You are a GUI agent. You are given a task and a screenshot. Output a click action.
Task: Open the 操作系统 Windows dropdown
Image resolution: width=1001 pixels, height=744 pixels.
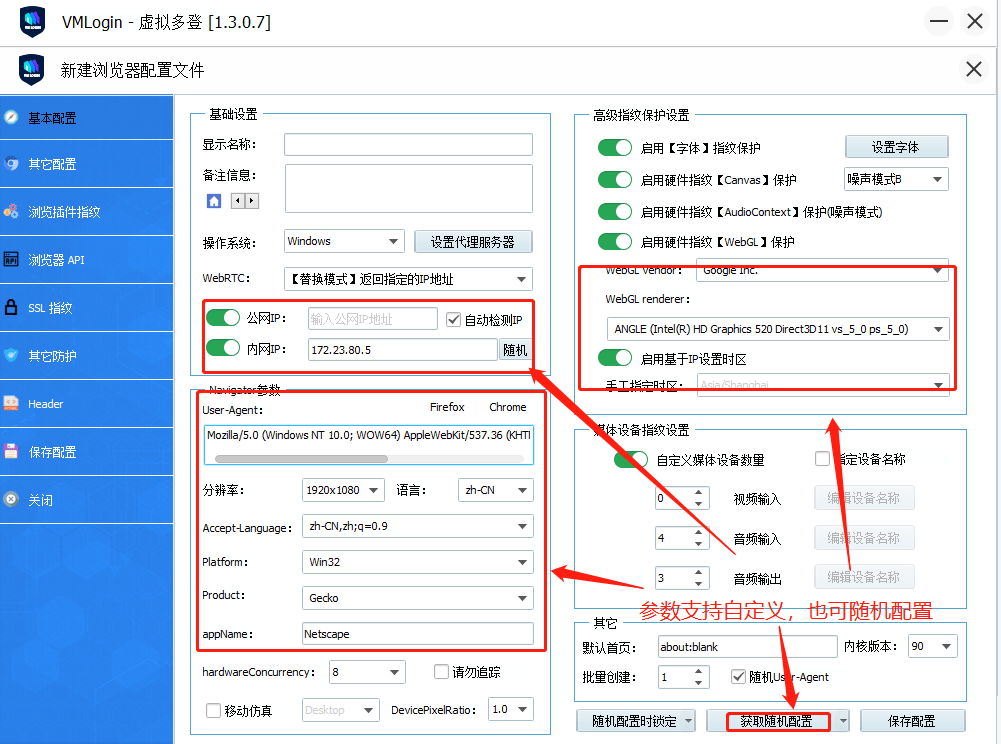345,241
